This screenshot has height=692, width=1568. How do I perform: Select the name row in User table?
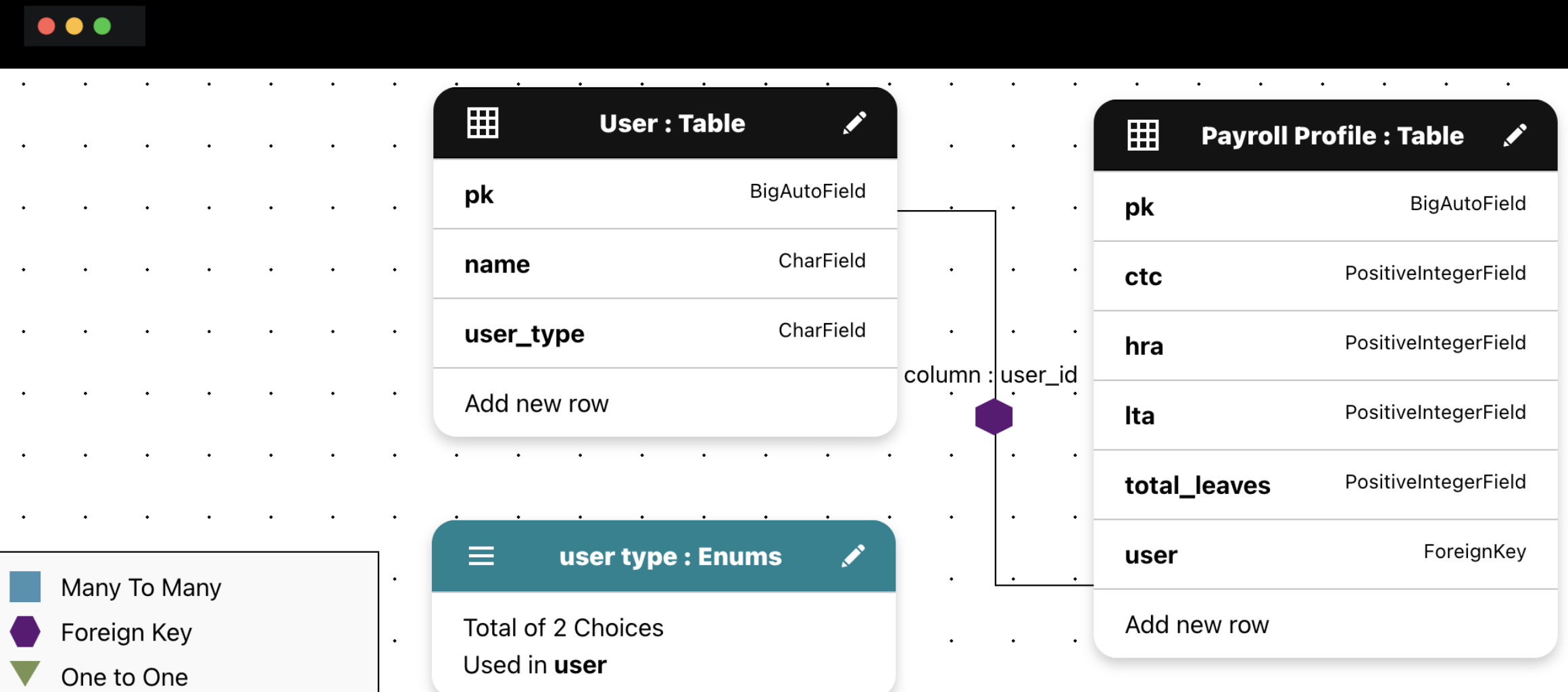[x=665, y=264]
